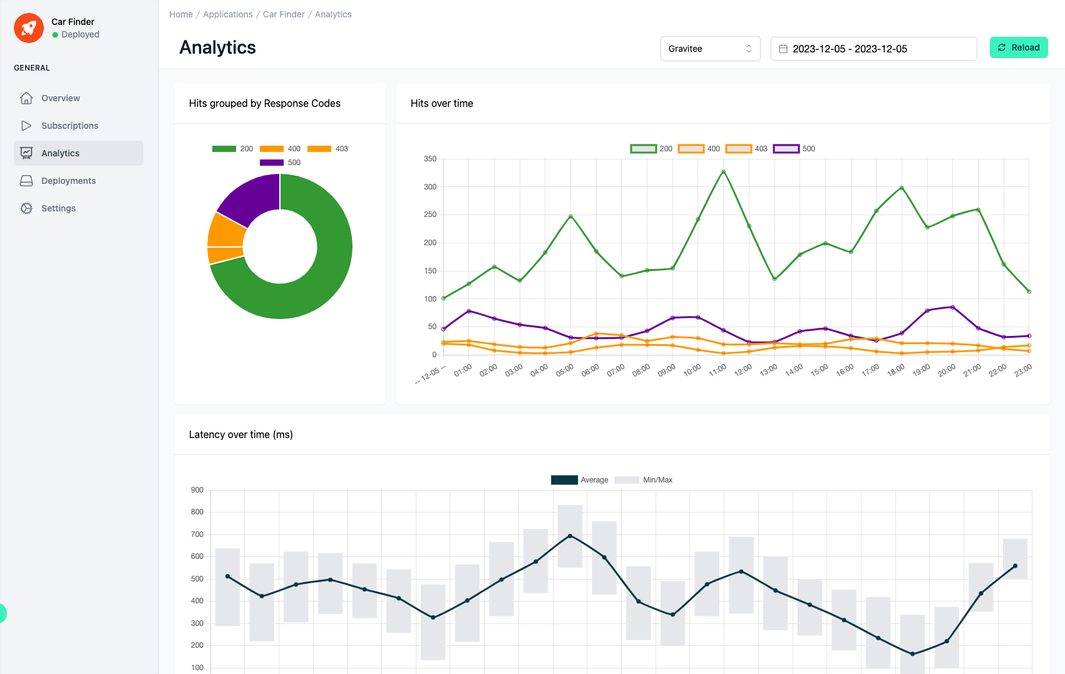Click the stepper arrows on the Gravitee selector
The width and height of the screenshot is (1065, 674).
747,47
